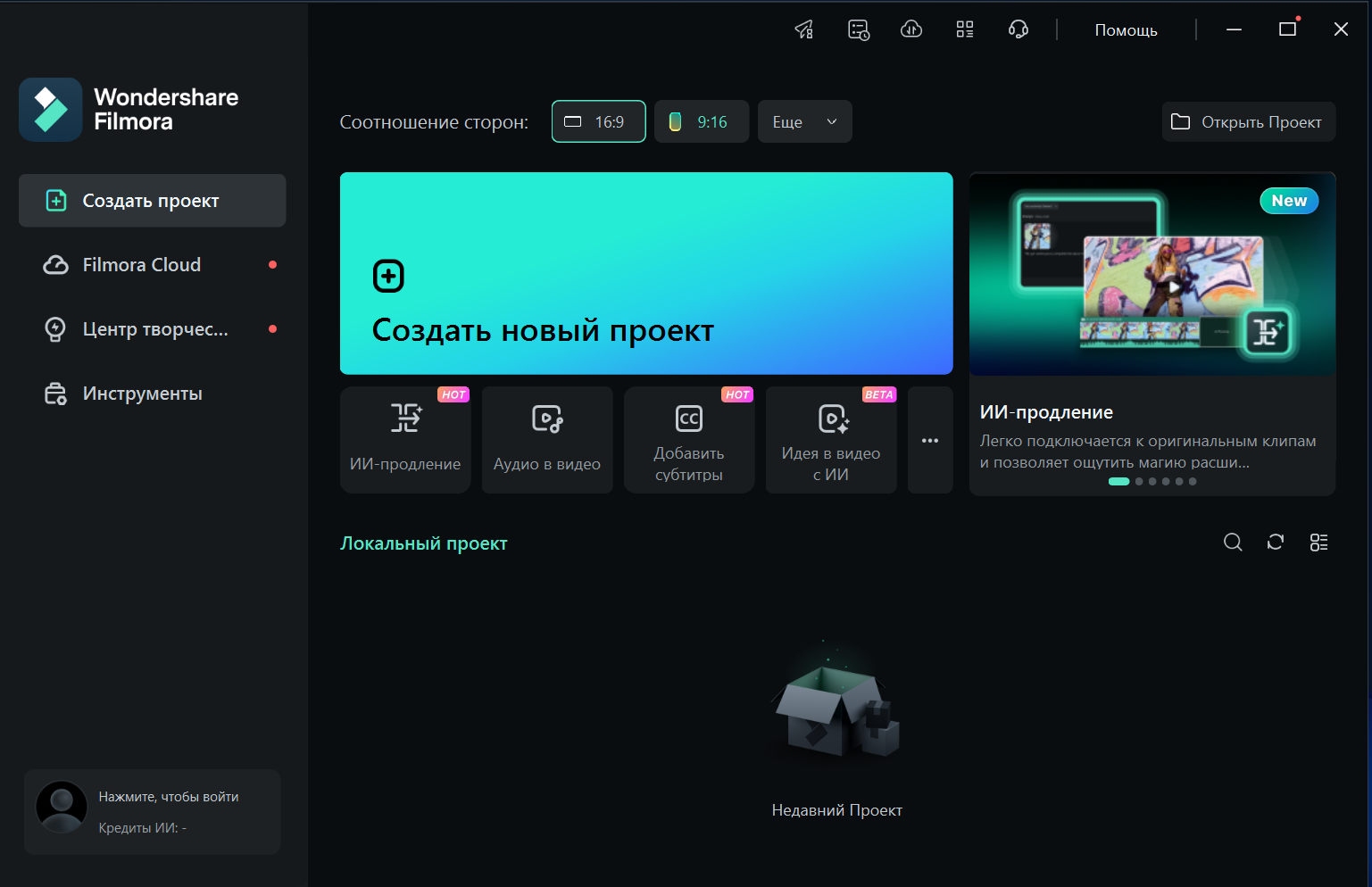Open Центр творчества in sidebar
Screen dimensions: 1372x887
click(x=152, y=329)
